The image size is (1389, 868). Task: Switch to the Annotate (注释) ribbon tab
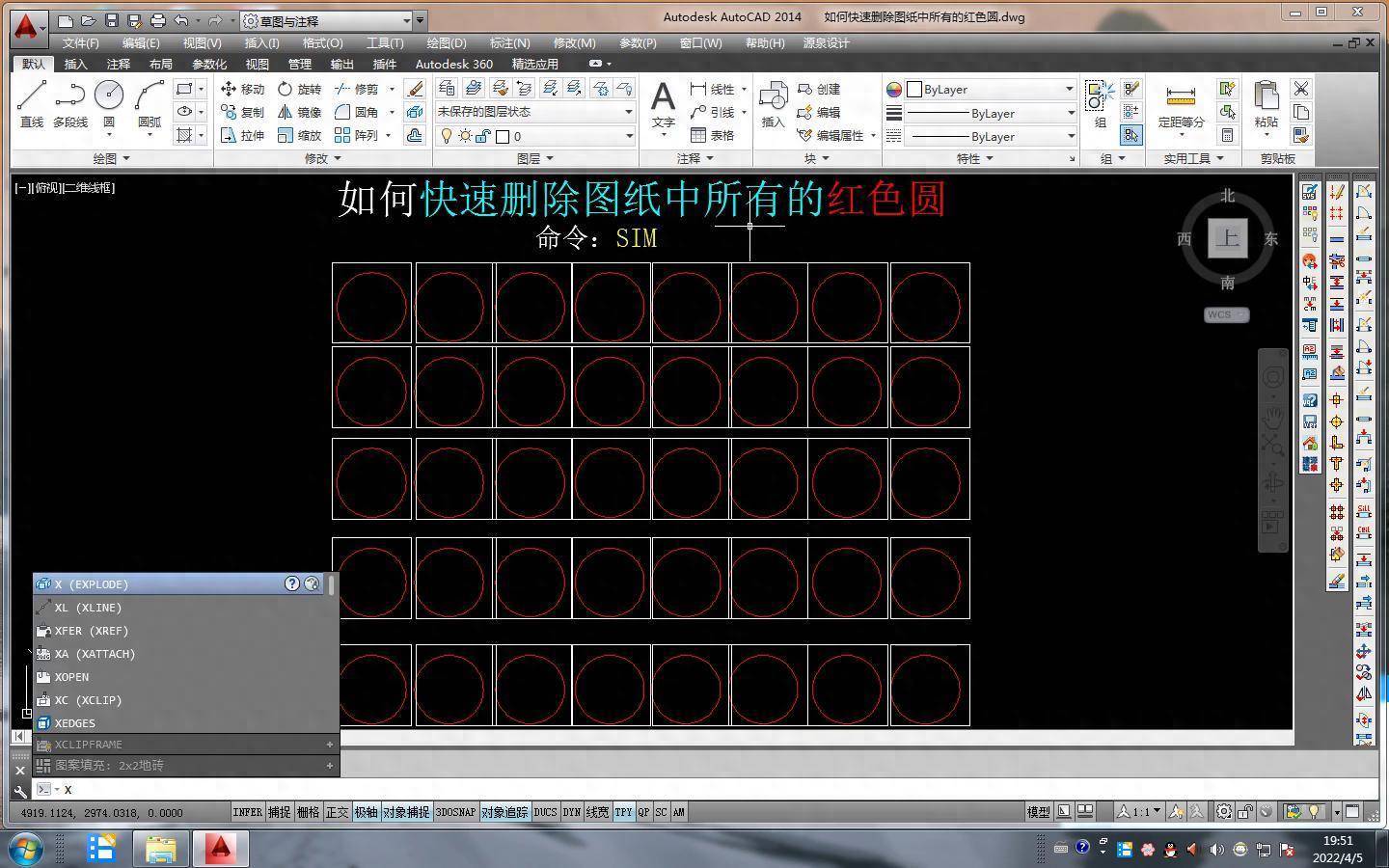coord(119,65)
